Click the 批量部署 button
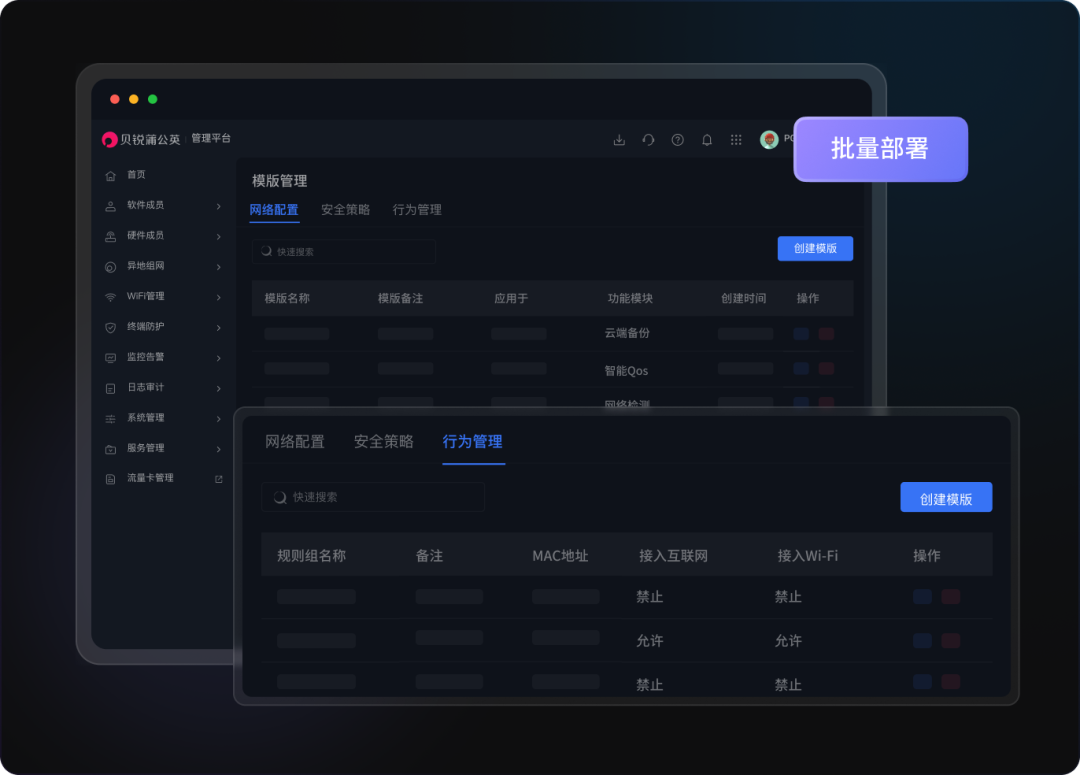Viewport: 1080px width, 775px height. click(880, 149)
